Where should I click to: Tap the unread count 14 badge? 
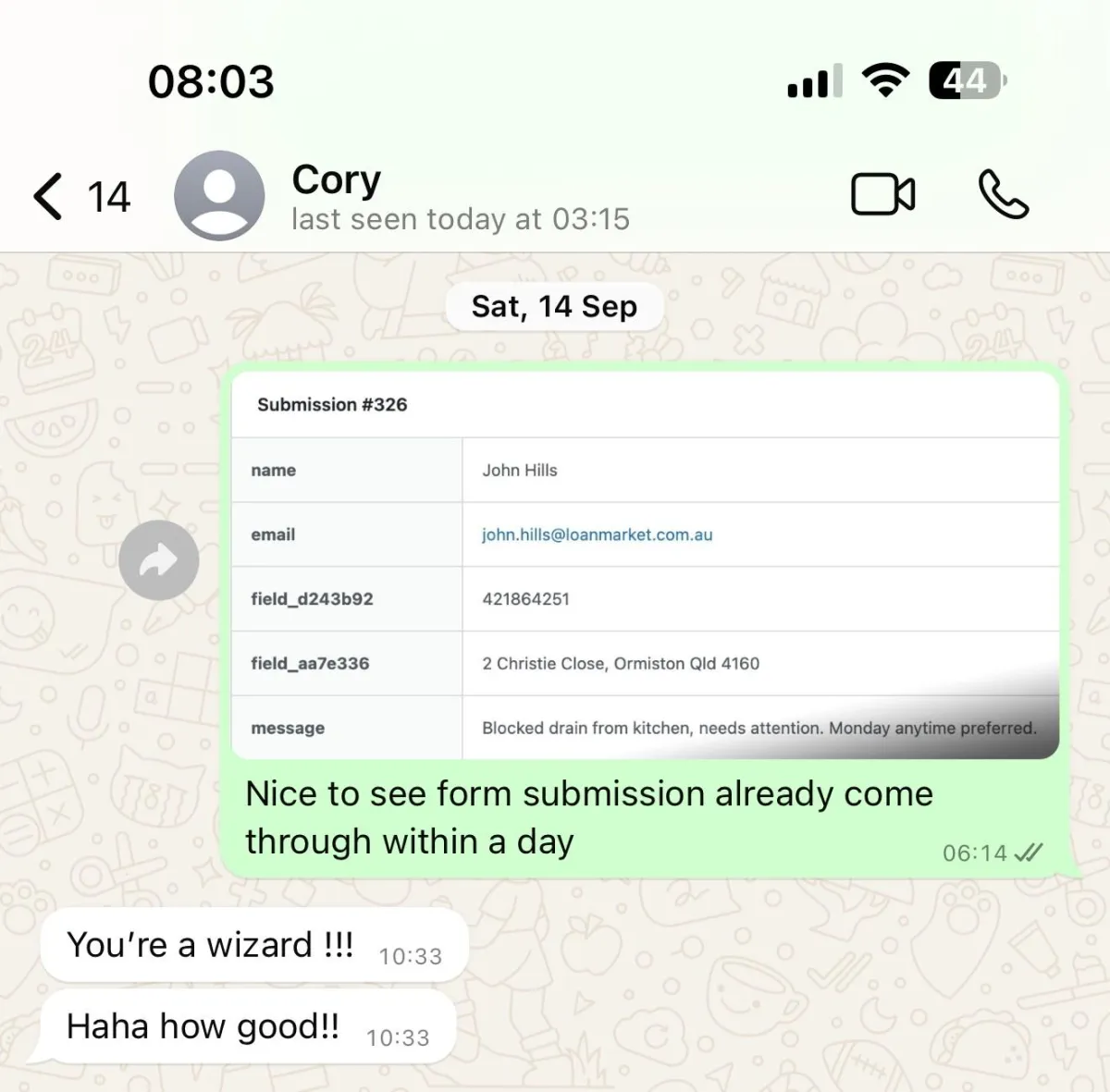(109, 197)
